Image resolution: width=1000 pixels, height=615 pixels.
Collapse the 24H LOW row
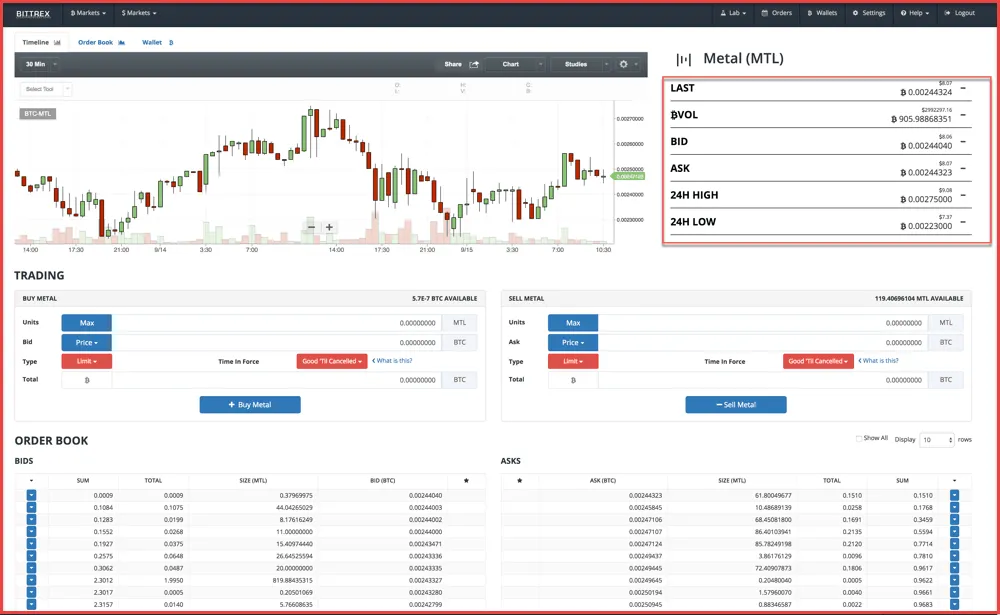(x=963, y=222)
